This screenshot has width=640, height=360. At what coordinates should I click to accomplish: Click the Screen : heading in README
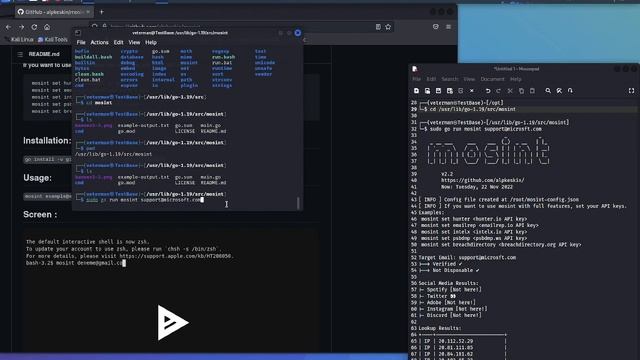pos(40,214)
